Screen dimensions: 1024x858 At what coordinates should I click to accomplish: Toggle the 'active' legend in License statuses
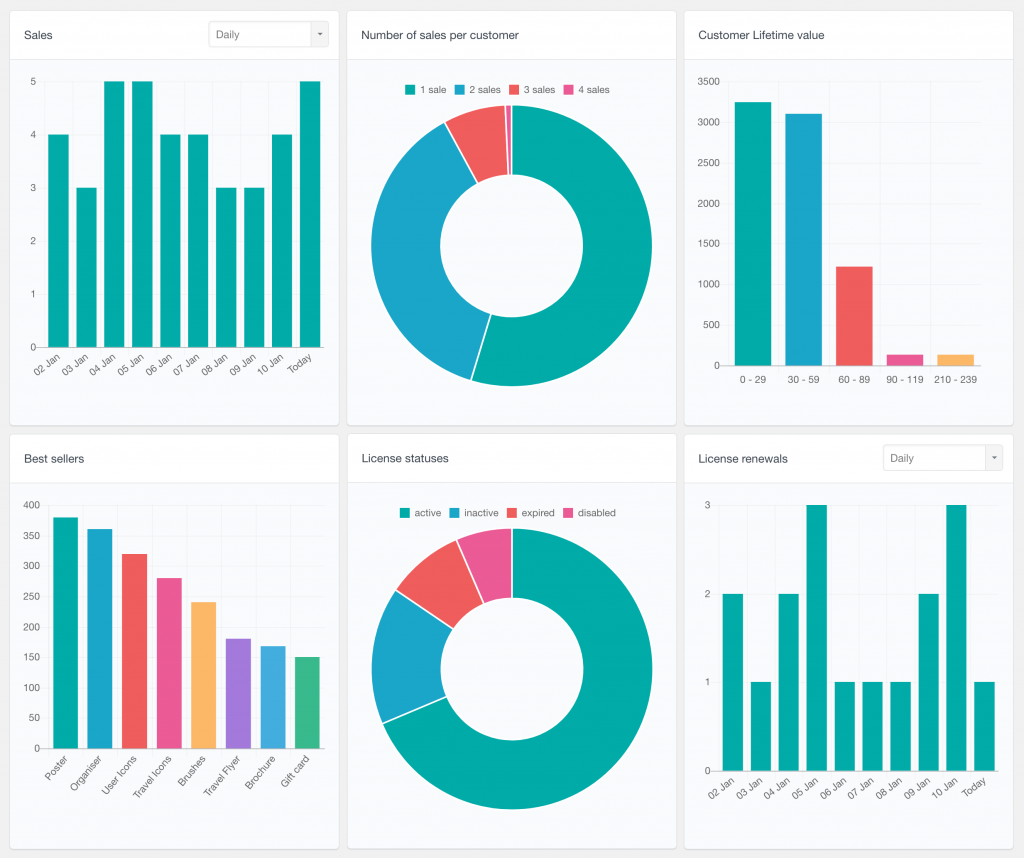tap(418, 512)
